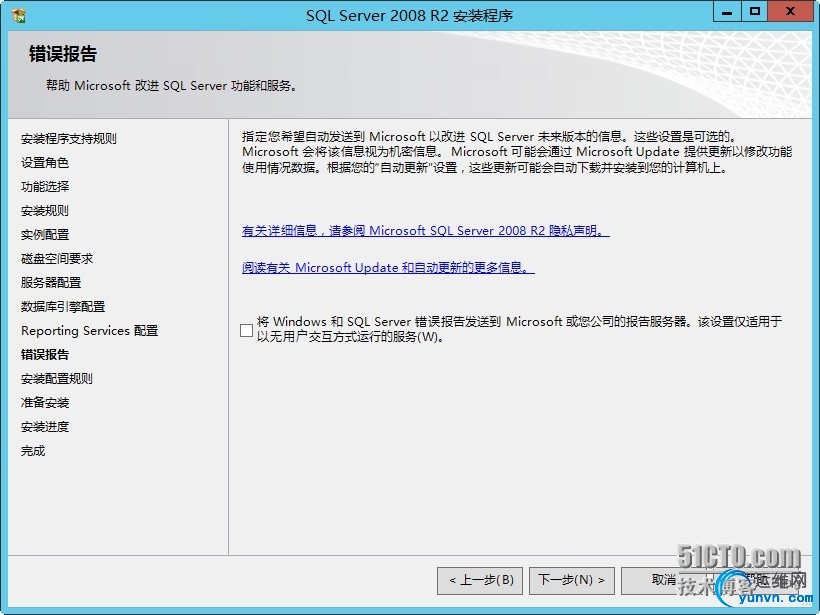Minimize the setup window

727,12
